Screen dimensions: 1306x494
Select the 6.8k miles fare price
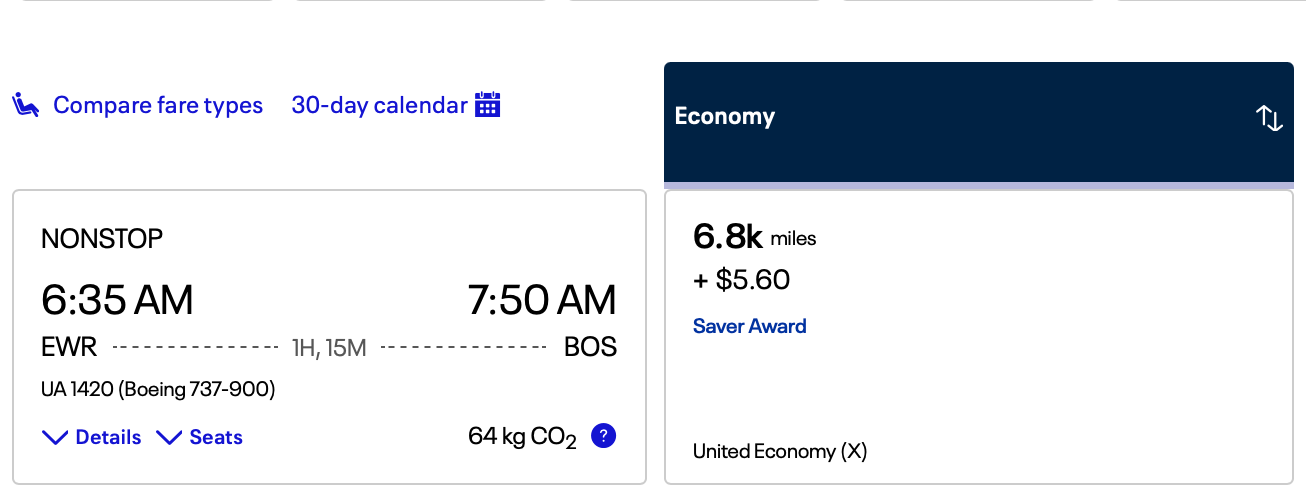click(754, 237)
